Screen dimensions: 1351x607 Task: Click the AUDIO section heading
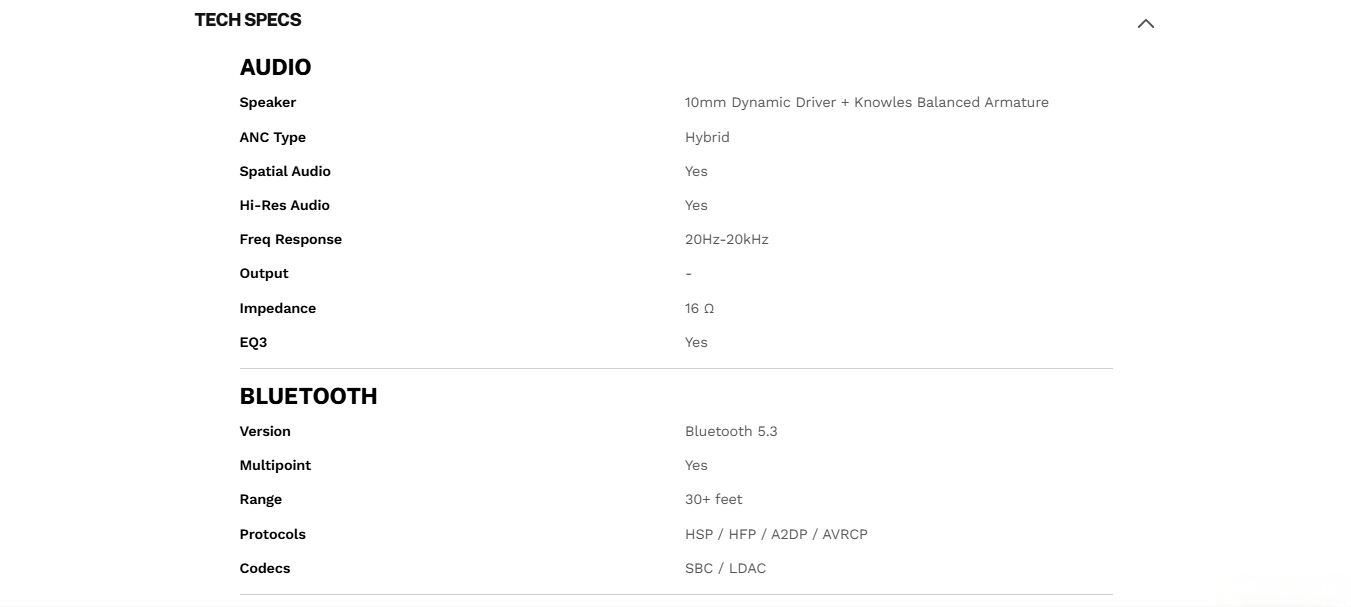click(x=275, y=67)
